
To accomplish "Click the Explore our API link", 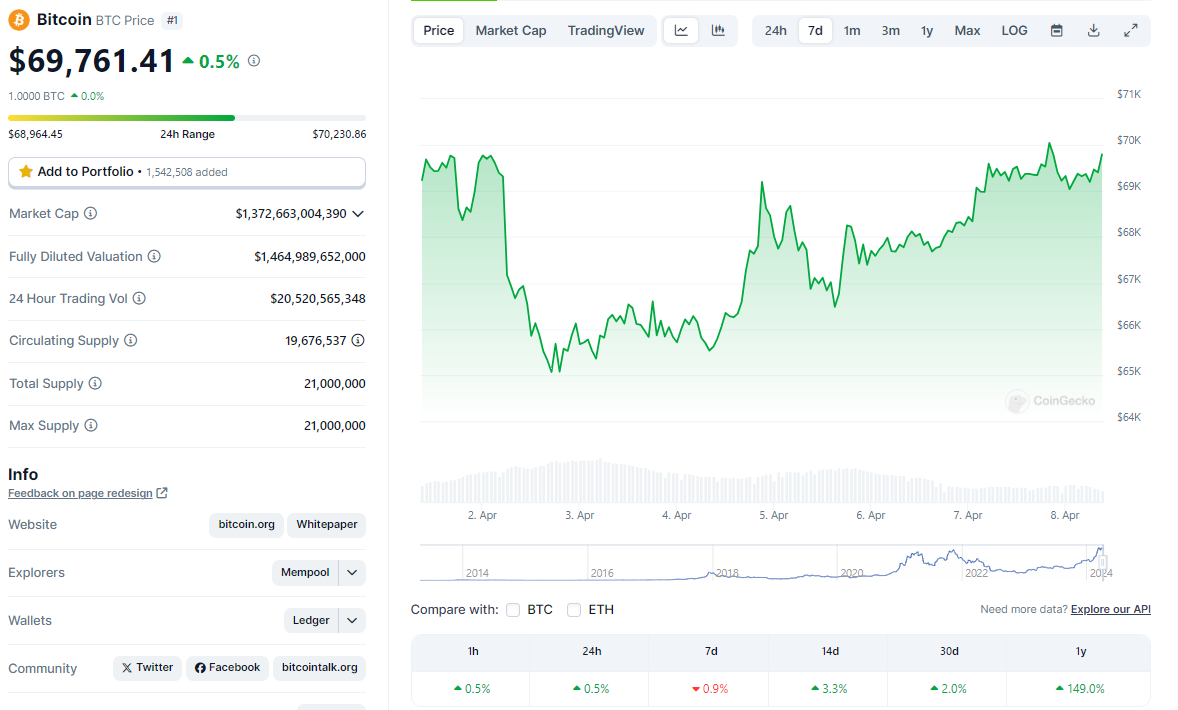I will point(1110,609).
